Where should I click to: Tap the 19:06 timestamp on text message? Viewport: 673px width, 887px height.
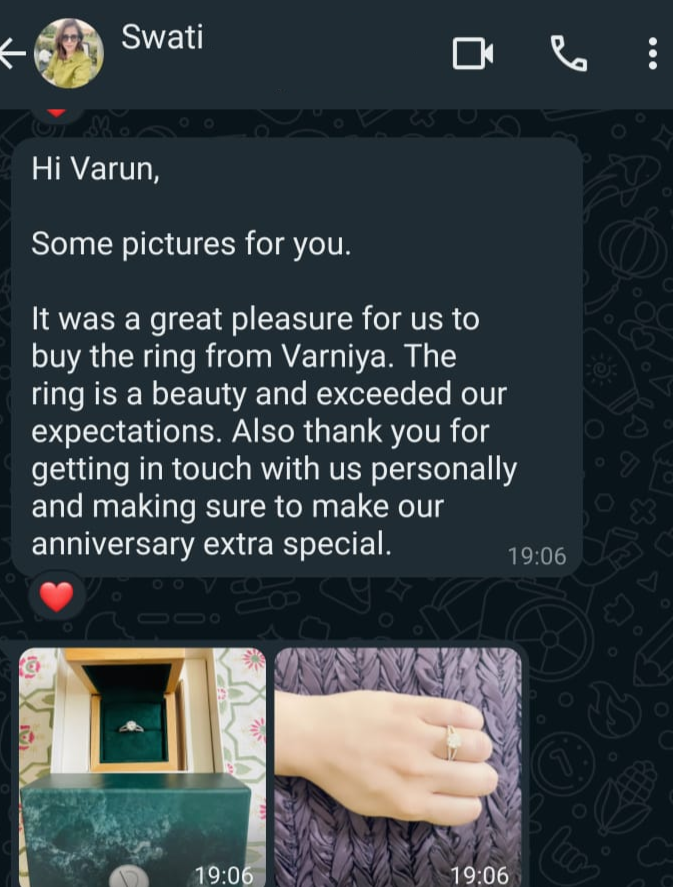(x=537, y=557)
